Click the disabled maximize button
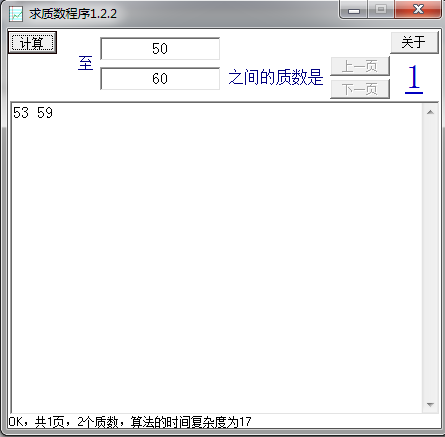The height and width of the screenshot is (437, 445). pos(381,10)
